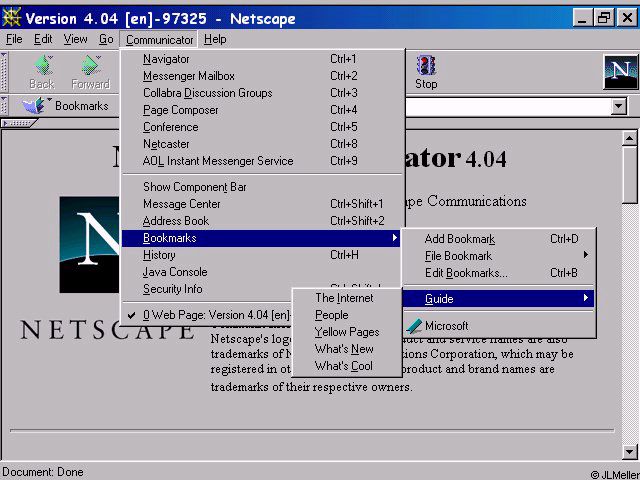Expand the Bookmarks submenu entry

(x=261, y=238)
